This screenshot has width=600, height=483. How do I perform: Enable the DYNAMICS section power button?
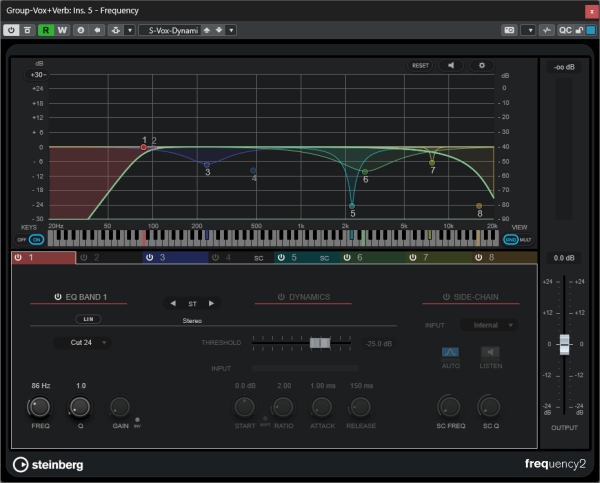[281, 297]
